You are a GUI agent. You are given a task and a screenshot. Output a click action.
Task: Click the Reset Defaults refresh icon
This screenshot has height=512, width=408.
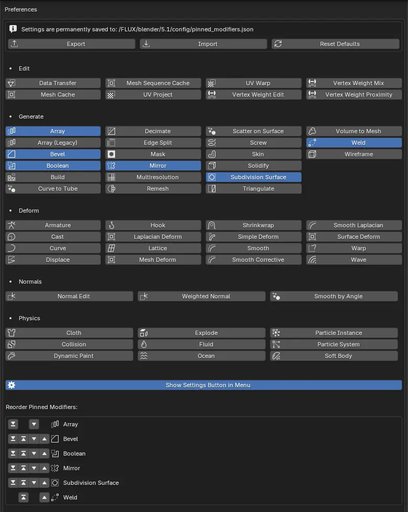pyautogui.click(x=278, y=44)
